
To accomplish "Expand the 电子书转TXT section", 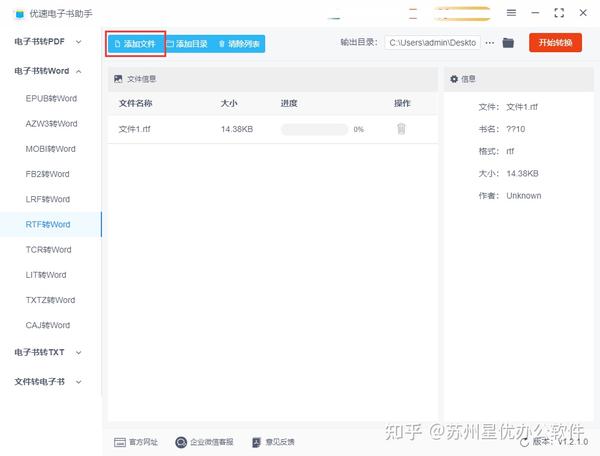I will pos(48,352).
